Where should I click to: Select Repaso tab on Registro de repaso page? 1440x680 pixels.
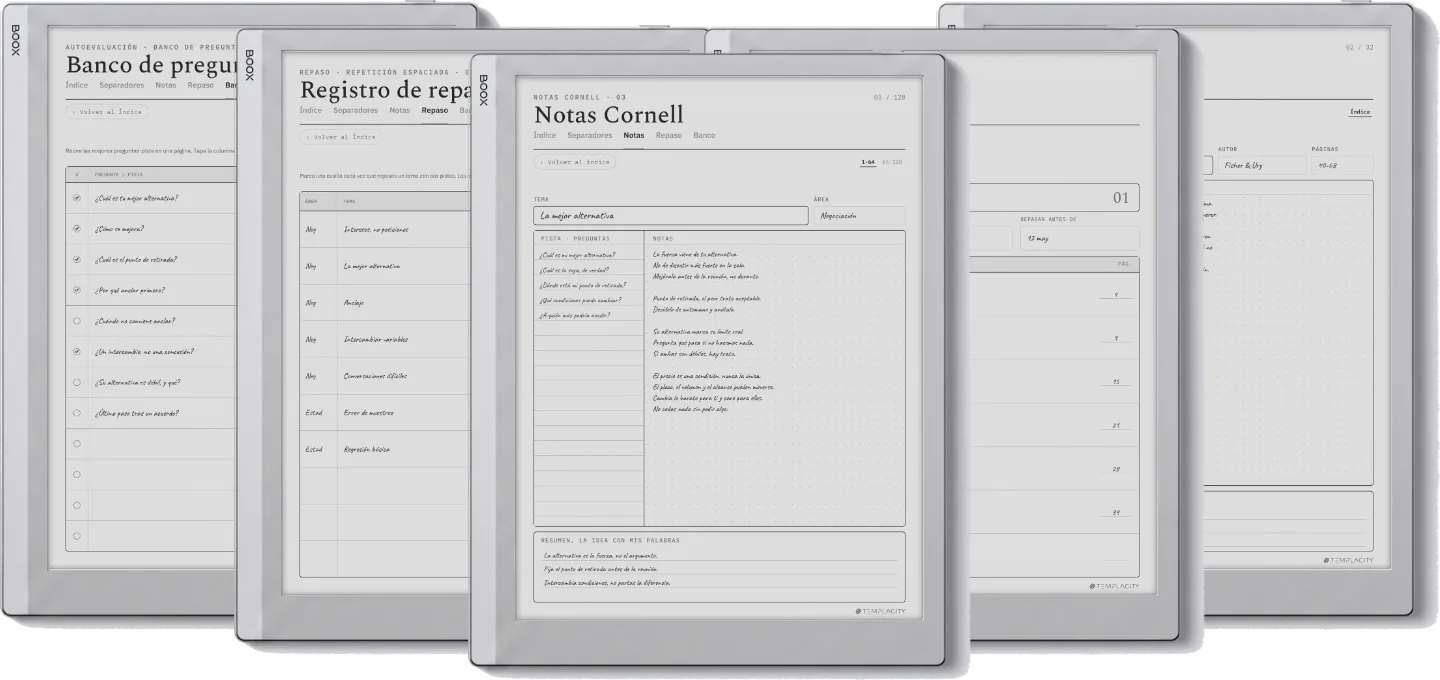point(435,110)
